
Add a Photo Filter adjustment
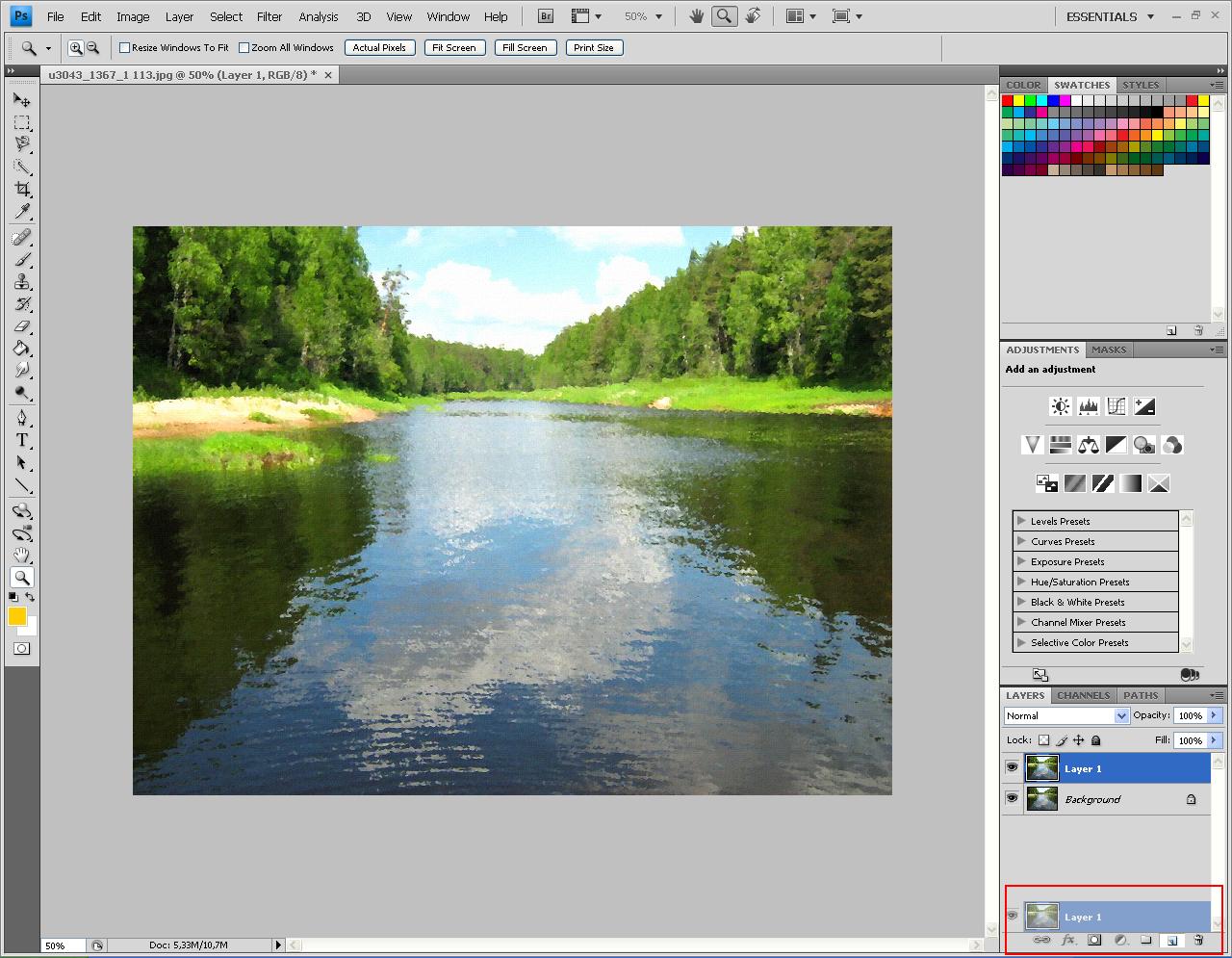[x=1144, y=445]
